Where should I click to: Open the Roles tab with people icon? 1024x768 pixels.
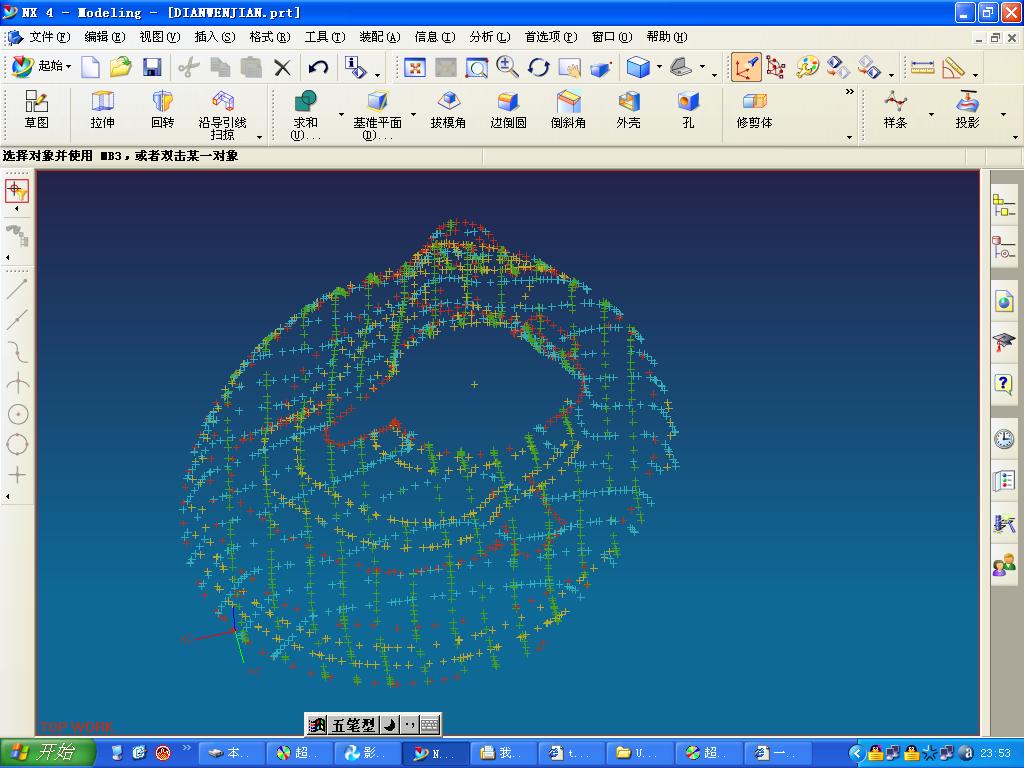pos(1004,566)
